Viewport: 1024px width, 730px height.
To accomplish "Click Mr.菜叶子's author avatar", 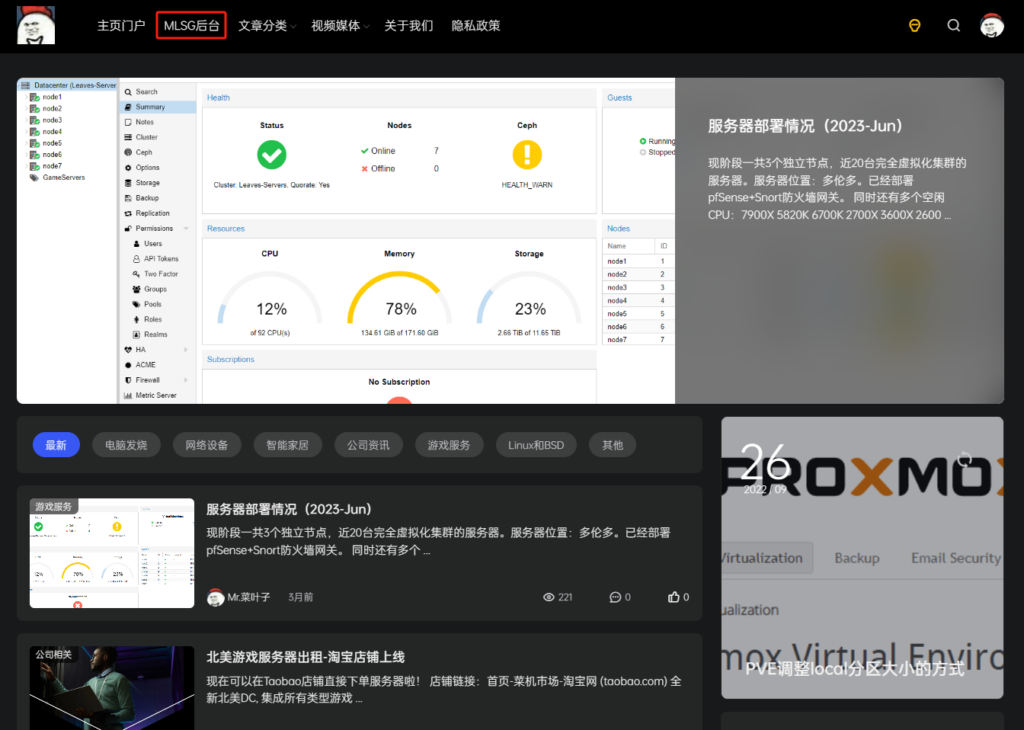I will [218, 597].
